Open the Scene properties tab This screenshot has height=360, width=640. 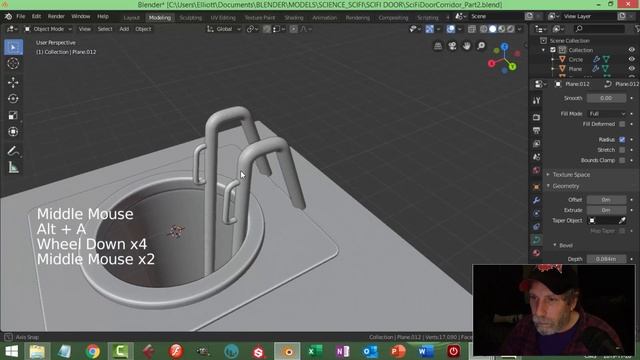pos(536,157)
